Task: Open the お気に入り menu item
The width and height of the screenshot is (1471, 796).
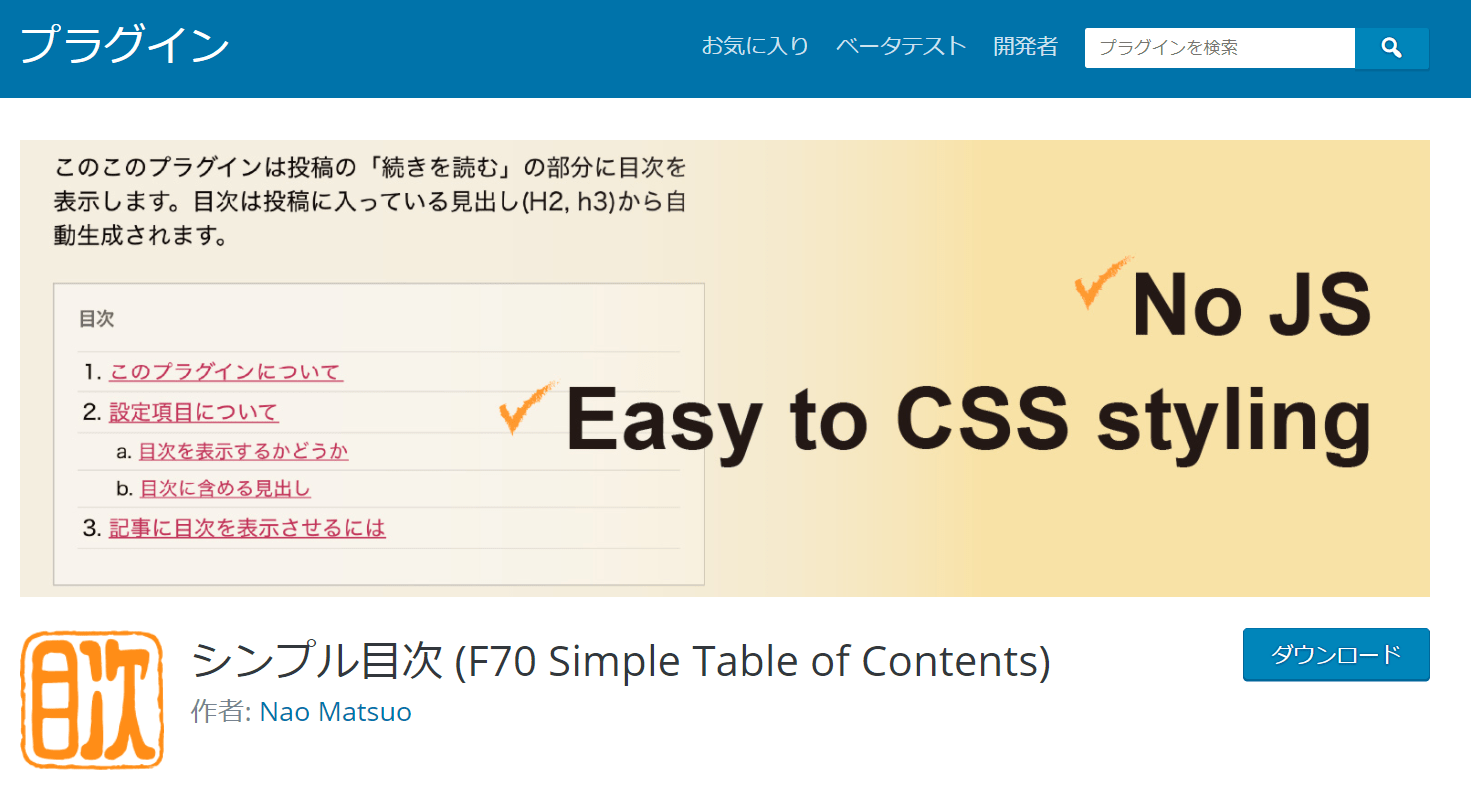Action: pos(755,46)
